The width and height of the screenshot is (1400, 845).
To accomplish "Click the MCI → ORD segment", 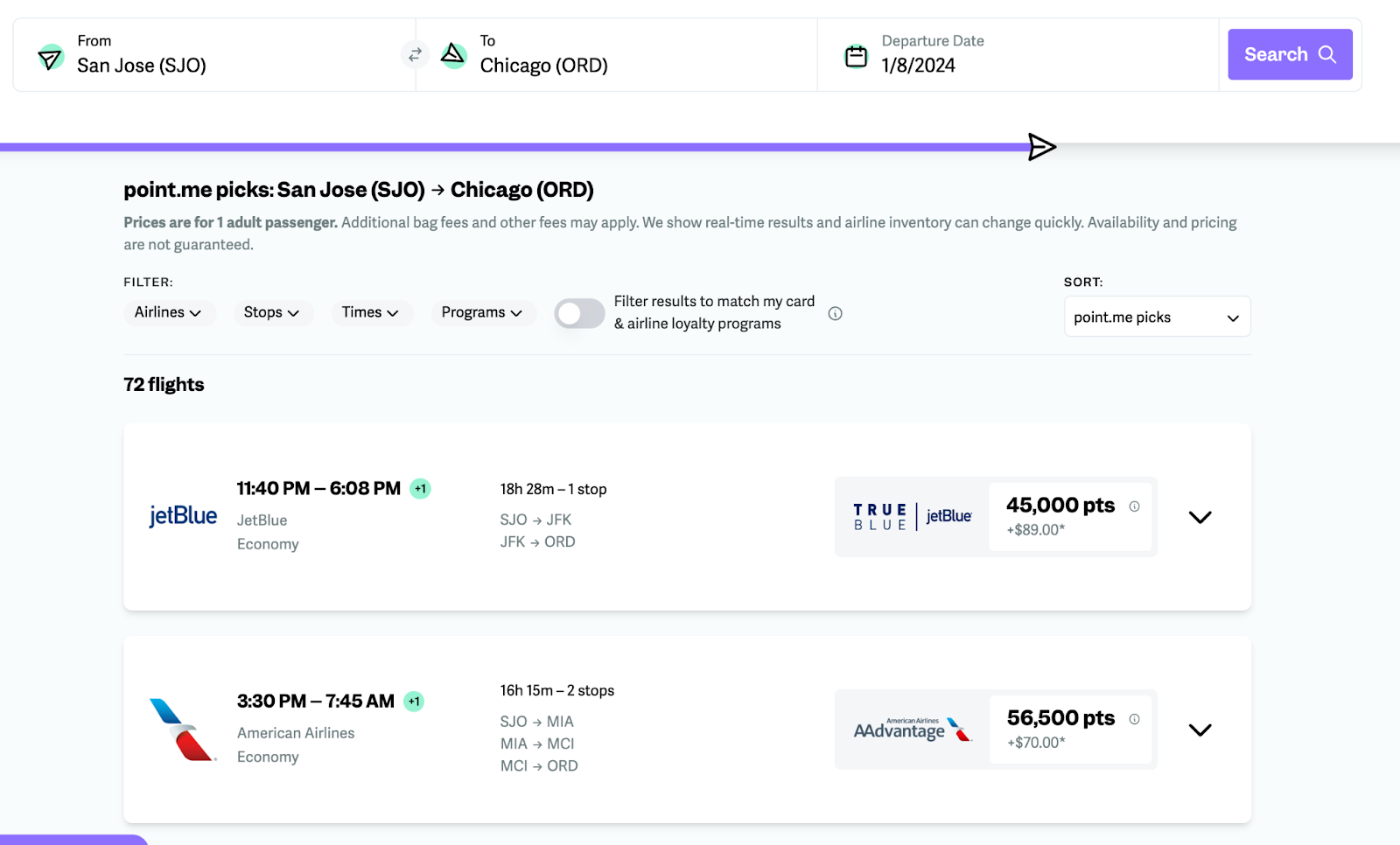I will [x=539, y=765].
